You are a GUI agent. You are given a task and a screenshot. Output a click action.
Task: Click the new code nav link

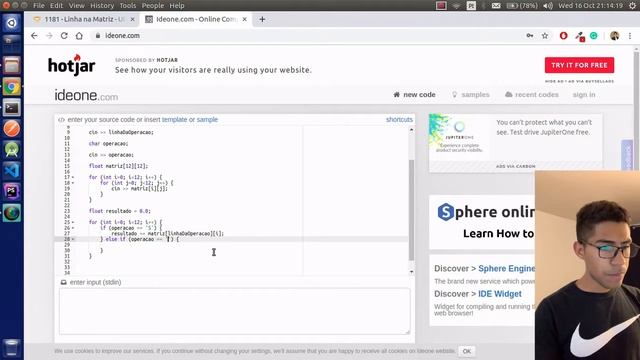[414, 95]
